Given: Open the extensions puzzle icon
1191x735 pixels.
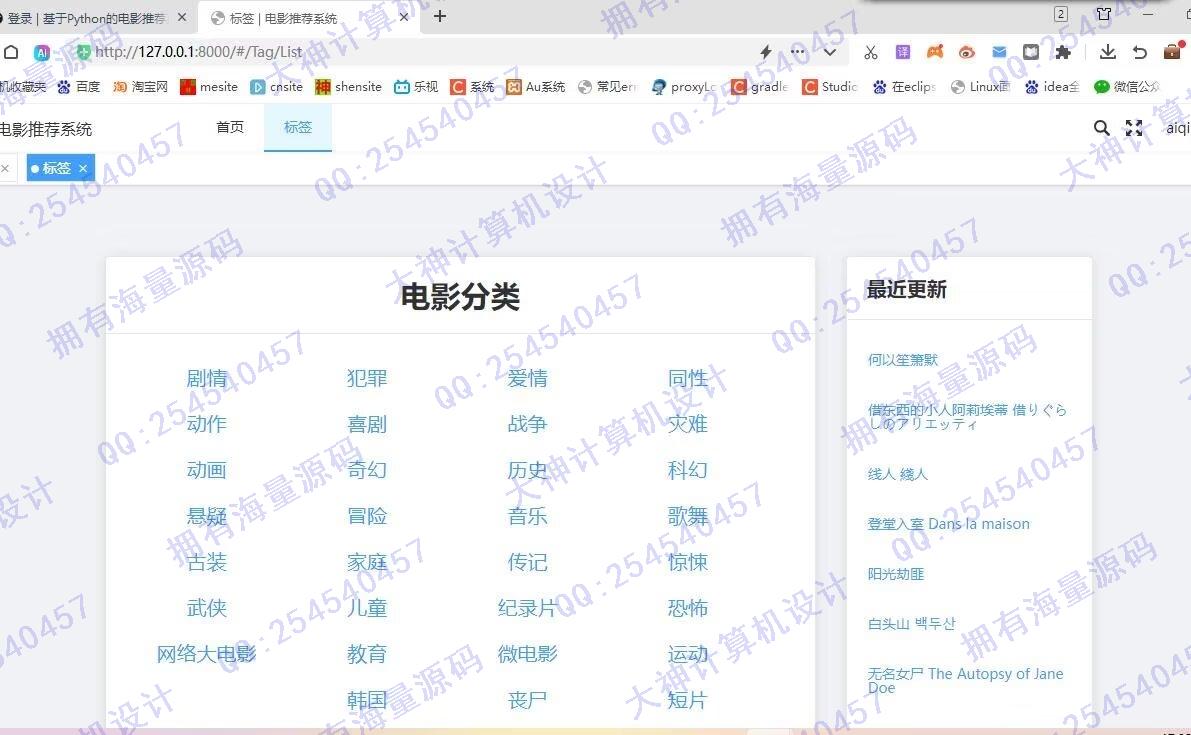Looking at the screenshot, I should pos(1063,52).
